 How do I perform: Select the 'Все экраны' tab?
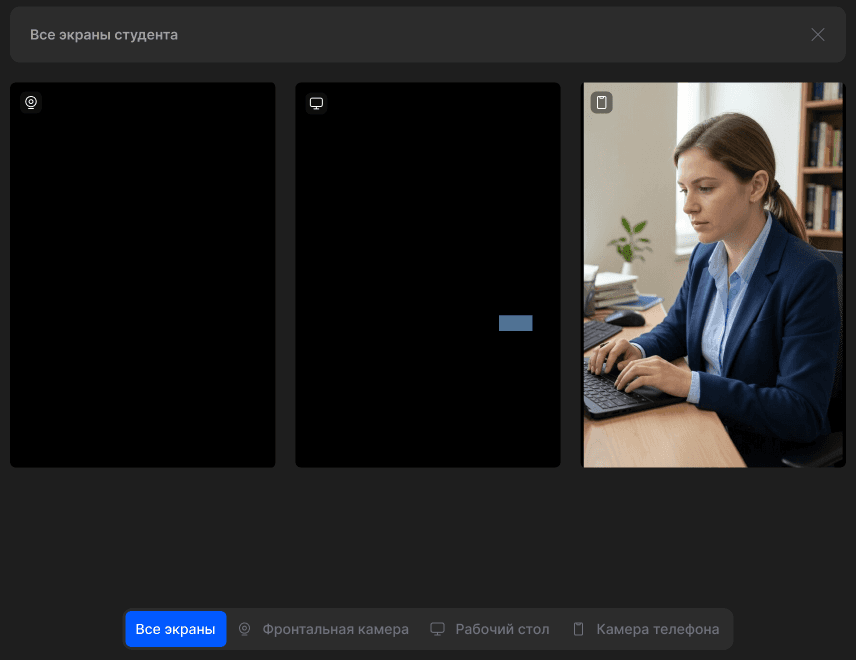(175, 629)
